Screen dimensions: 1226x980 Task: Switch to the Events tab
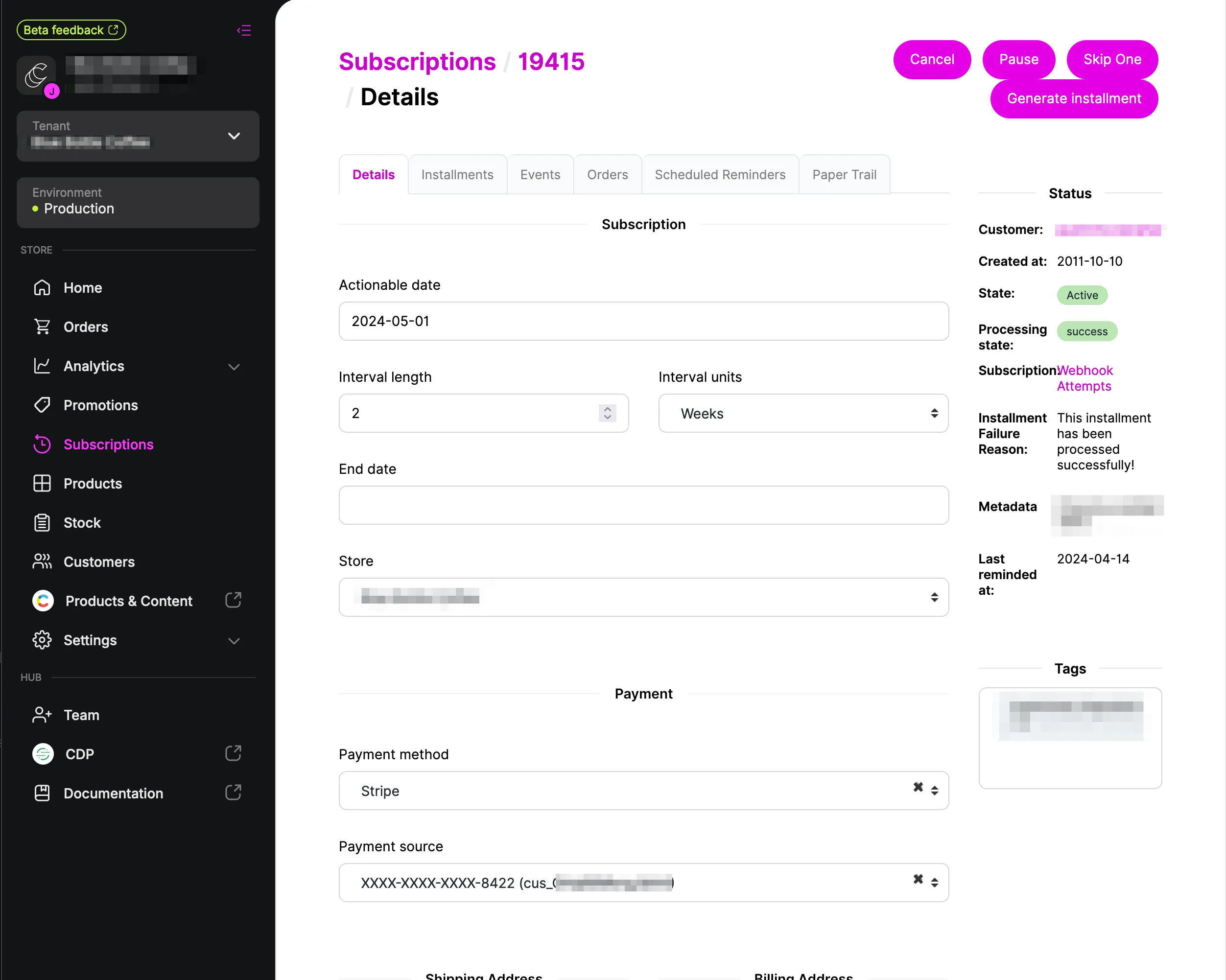tap(540, 175)
